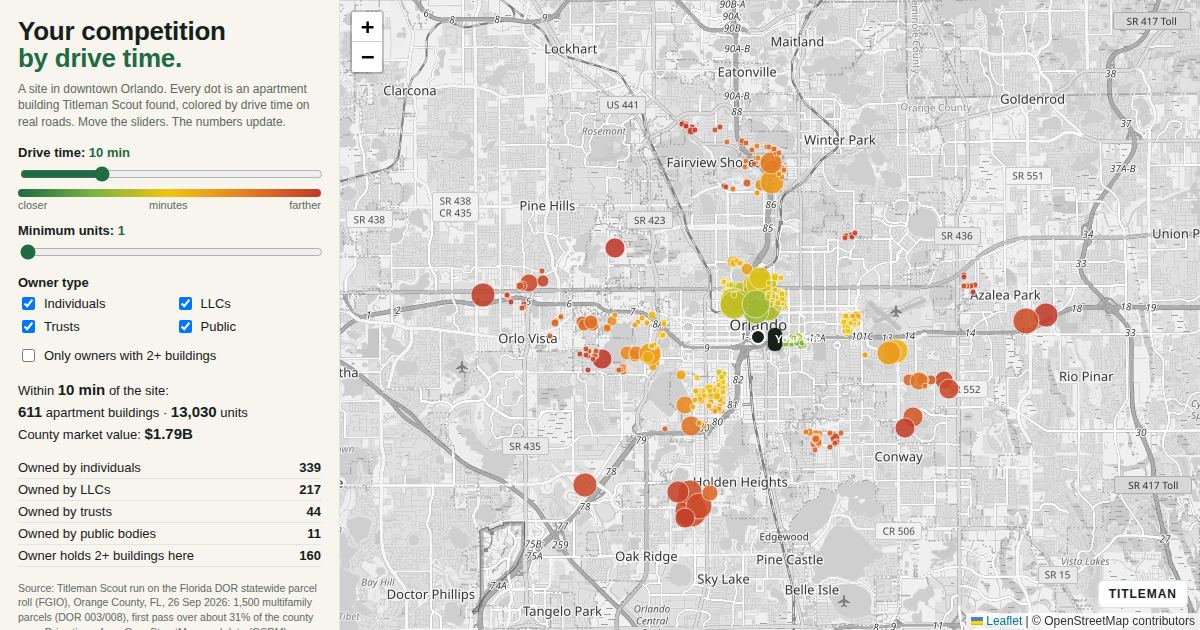Click the Owned by LLCs row

(x=169, y=490)
